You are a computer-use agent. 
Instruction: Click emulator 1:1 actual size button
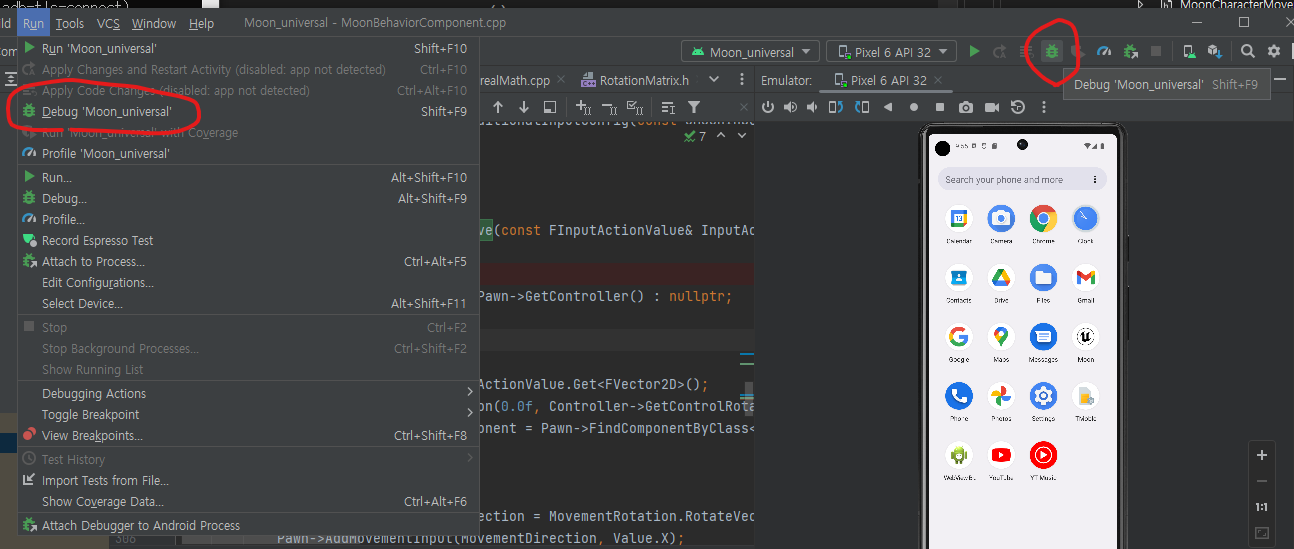point(1262,507)
